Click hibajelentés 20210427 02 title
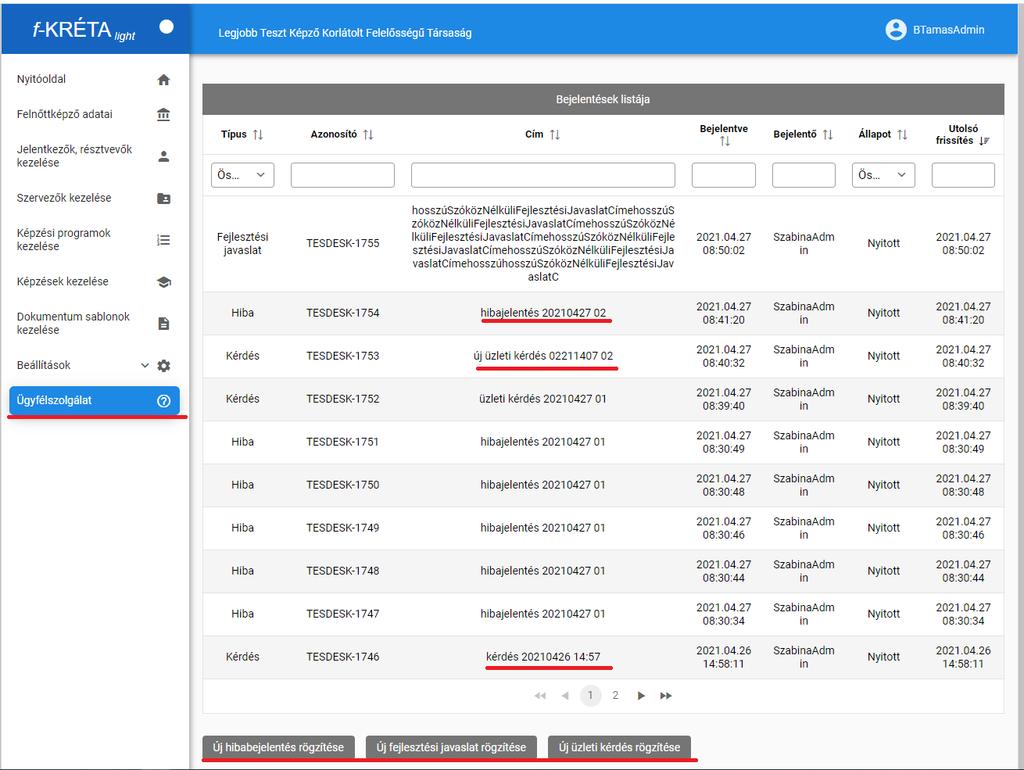1024x770 pixels. coord(543,313)
